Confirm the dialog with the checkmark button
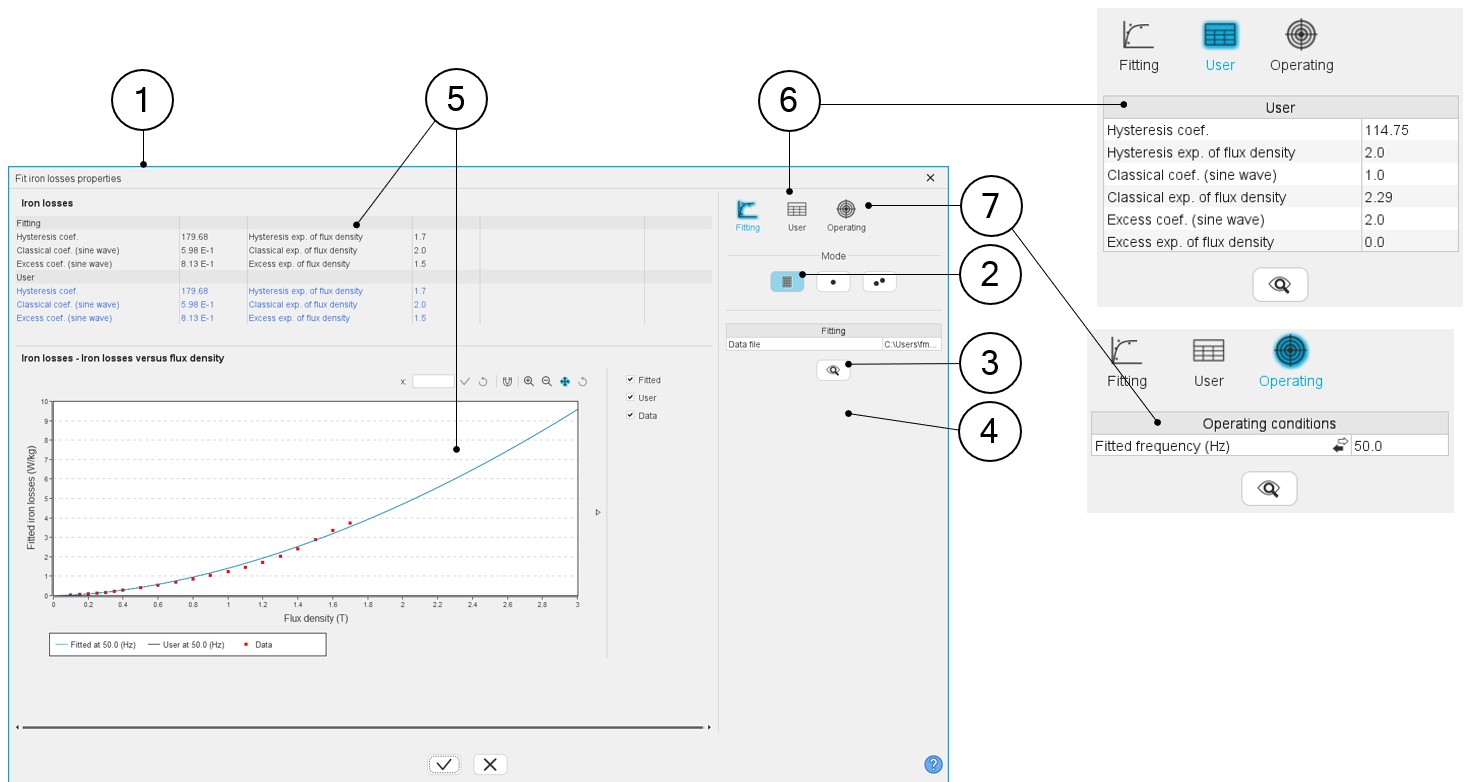The image size is (1467, 782). pos(445,764)
